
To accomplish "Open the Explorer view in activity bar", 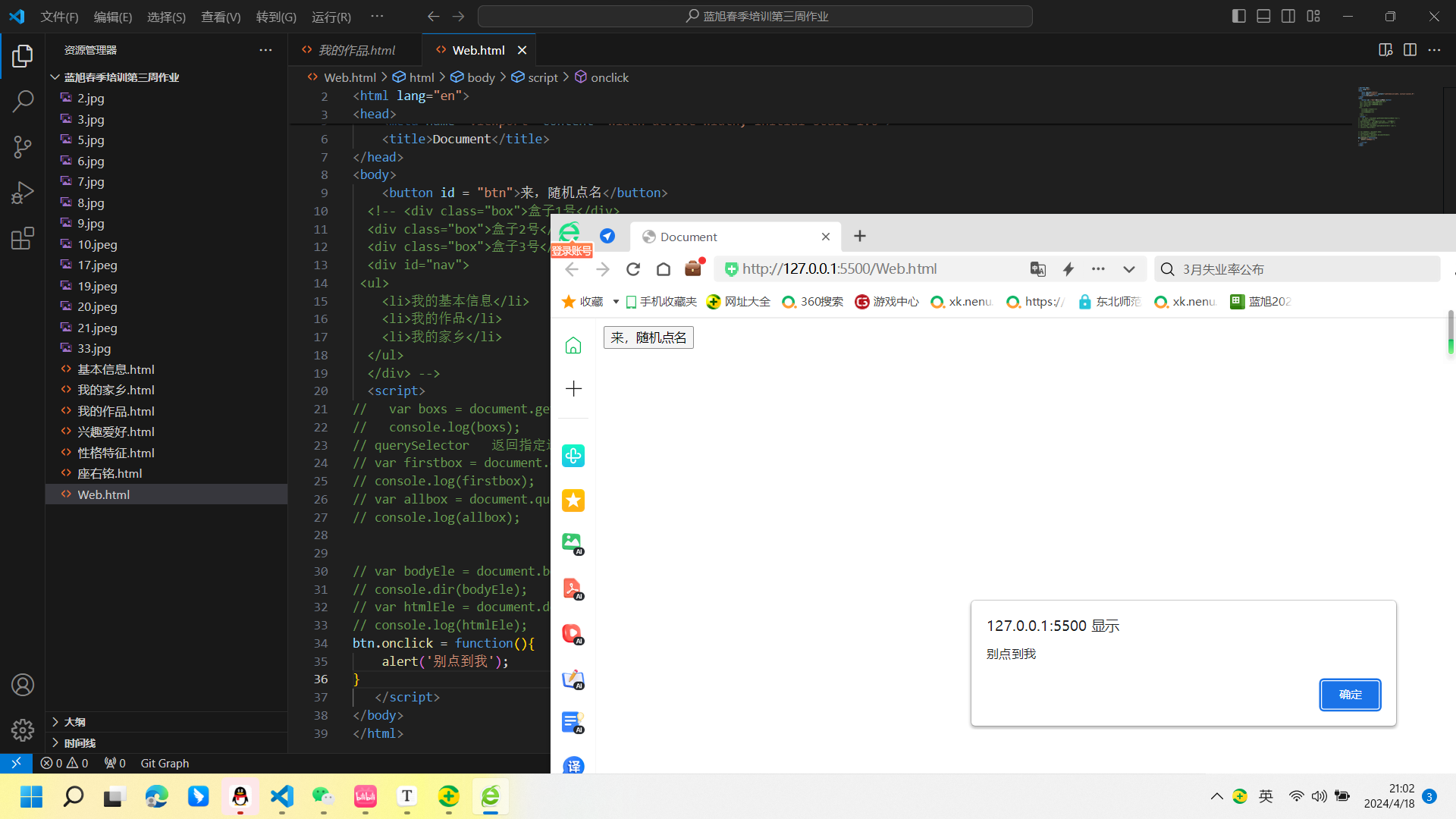I will [x=23, y=55].
